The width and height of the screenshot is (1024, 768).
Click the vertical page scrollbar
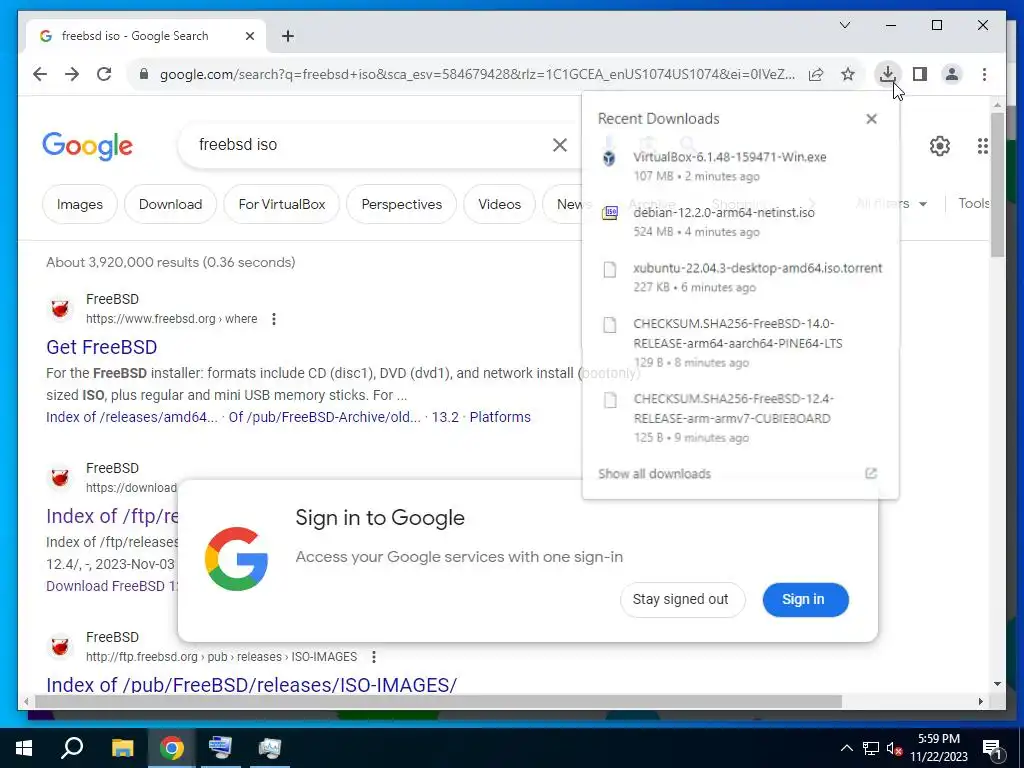point(997,185)
